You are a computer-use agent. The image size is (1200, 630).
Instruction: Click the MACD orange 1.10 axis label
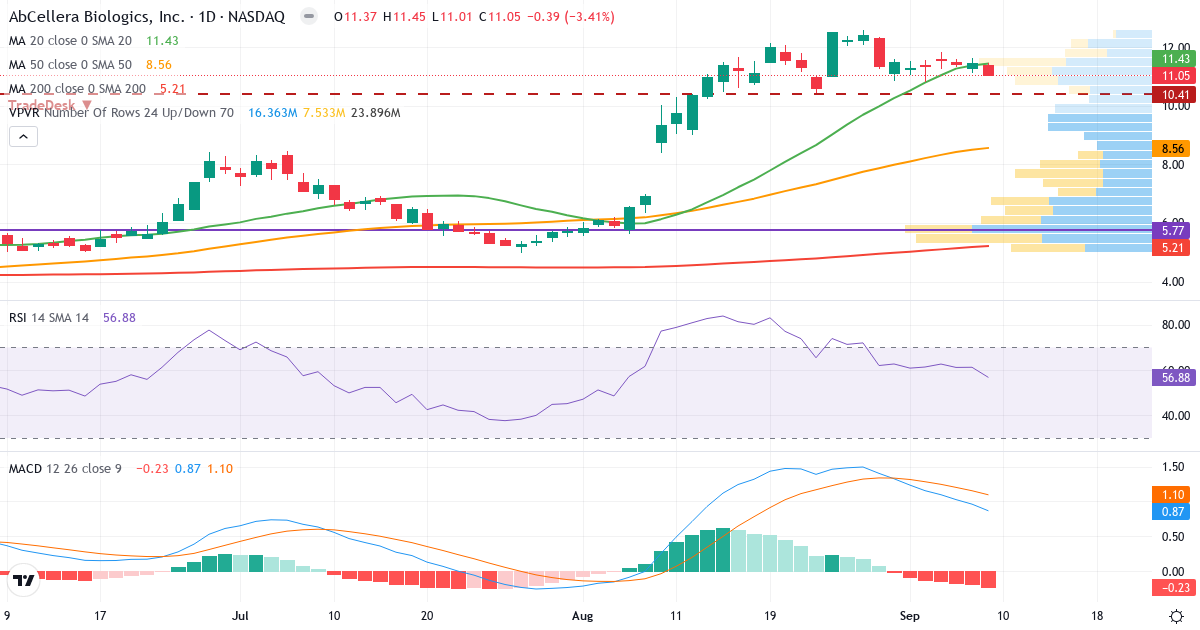1169,494
